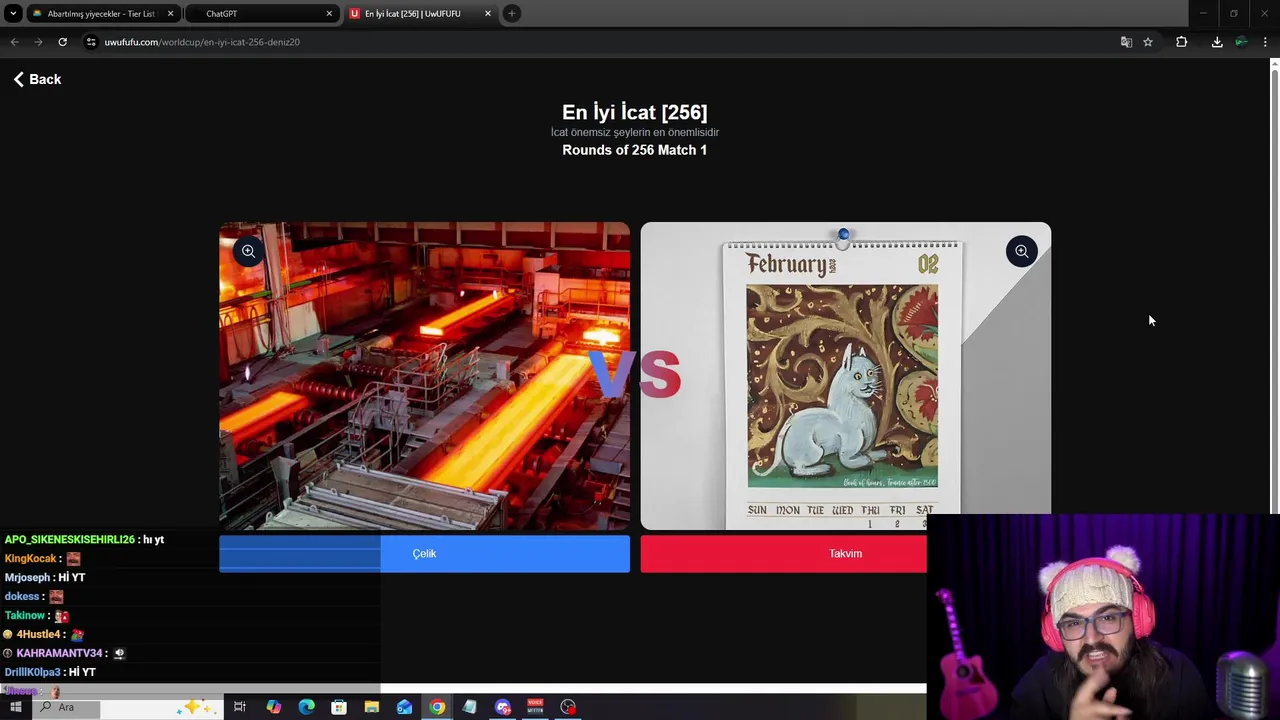The height and width of the screenshot is (720, 1280).
Task: Open the Windows Start menu
Action: (x=16, y=707)
